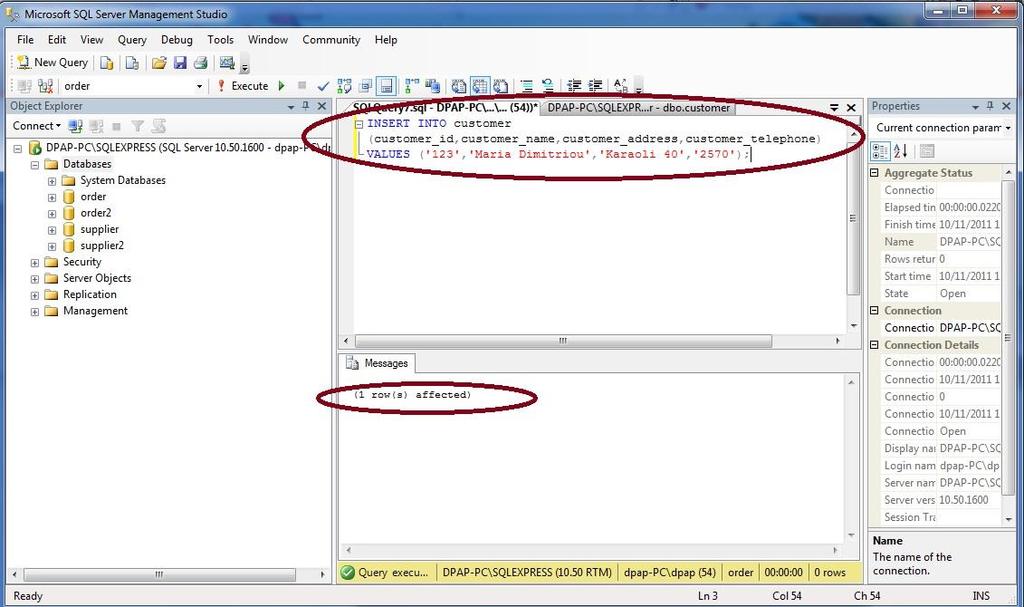Screen dimensions: 1024x607
Task: Open a Database Engine Query from toolbar
Action: coord(106,63)
